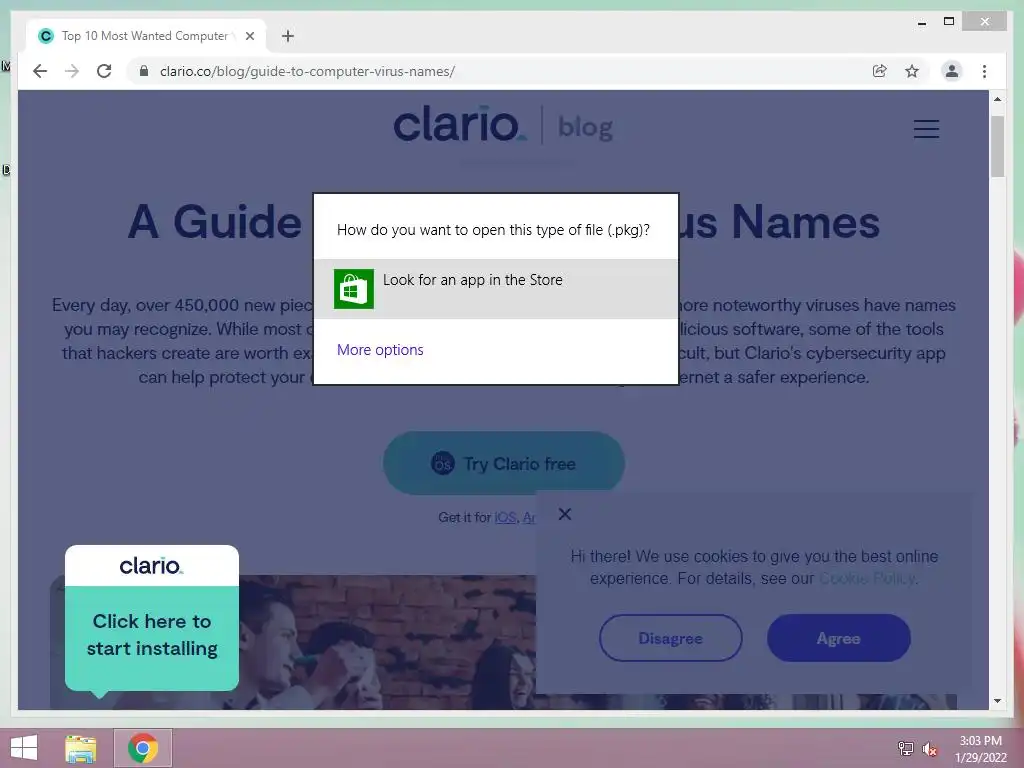Viewport: 1024px width, 768px height.
Task: Maximize the Chrome window
Action: (949, 22)
